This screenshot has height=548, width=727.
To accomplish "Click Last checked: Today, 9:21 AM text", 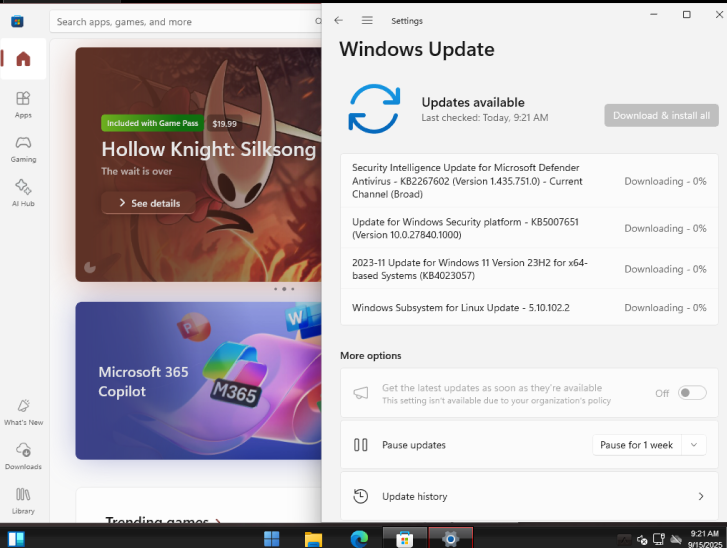I will [485, 118].
